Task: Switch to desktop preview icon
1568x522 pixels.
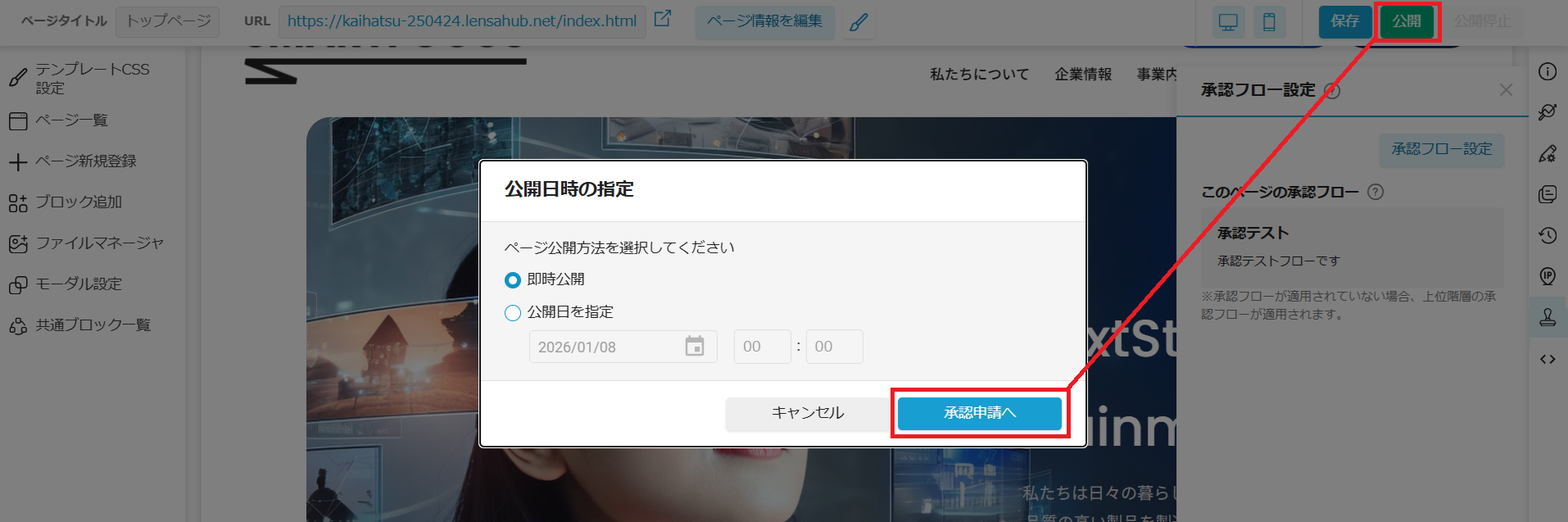Action: (x=1228, y=22)
